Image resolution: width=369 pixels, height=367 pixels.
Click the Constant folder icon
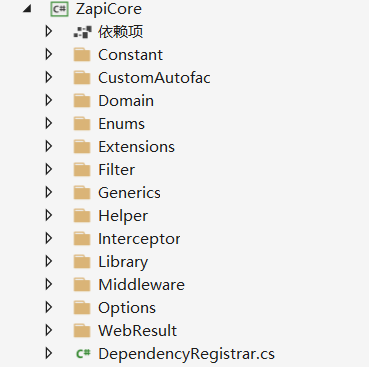[82, 55]
